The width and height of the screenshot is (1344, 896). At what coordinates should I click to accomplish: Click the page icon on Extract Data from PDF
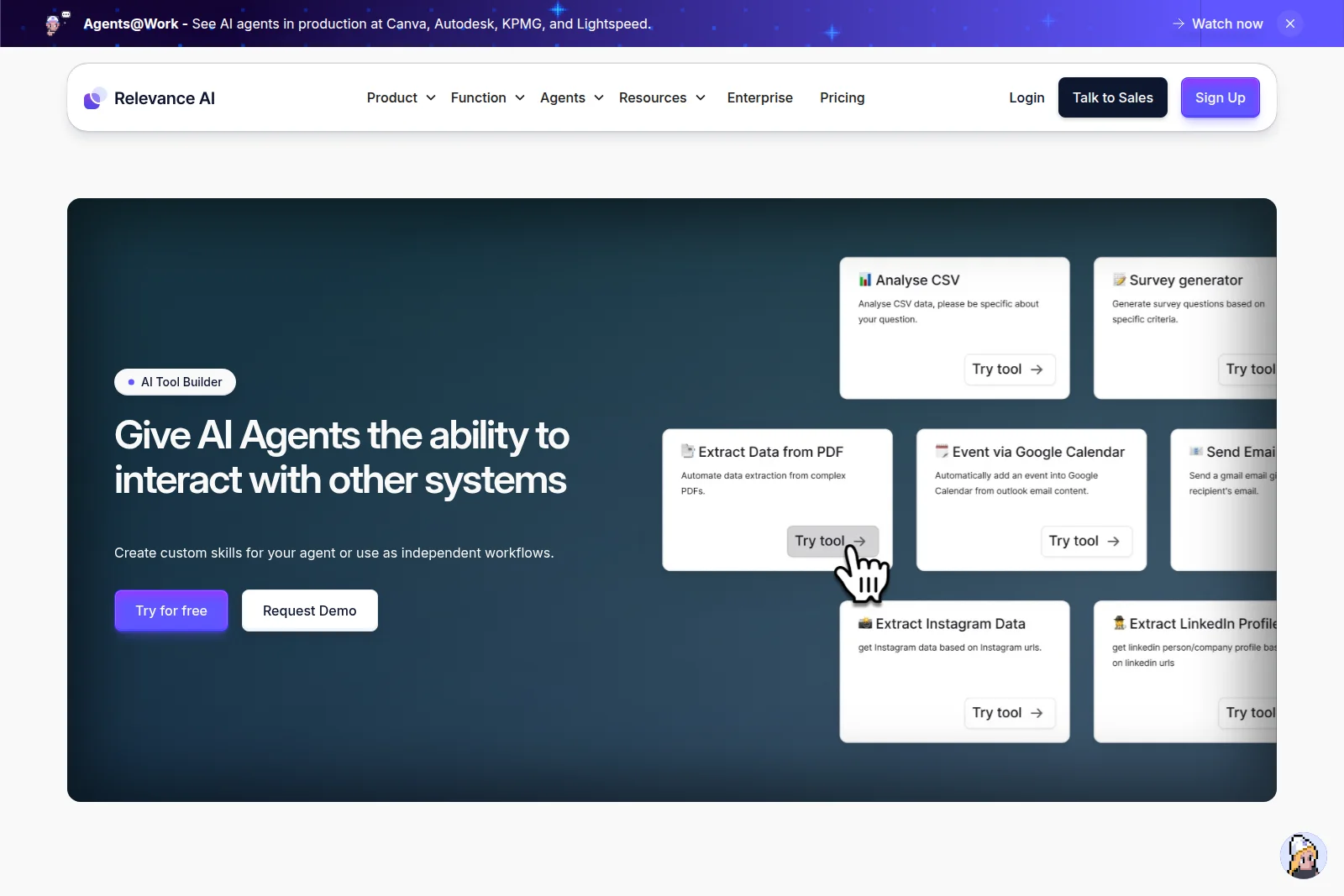tap(689, 451)
